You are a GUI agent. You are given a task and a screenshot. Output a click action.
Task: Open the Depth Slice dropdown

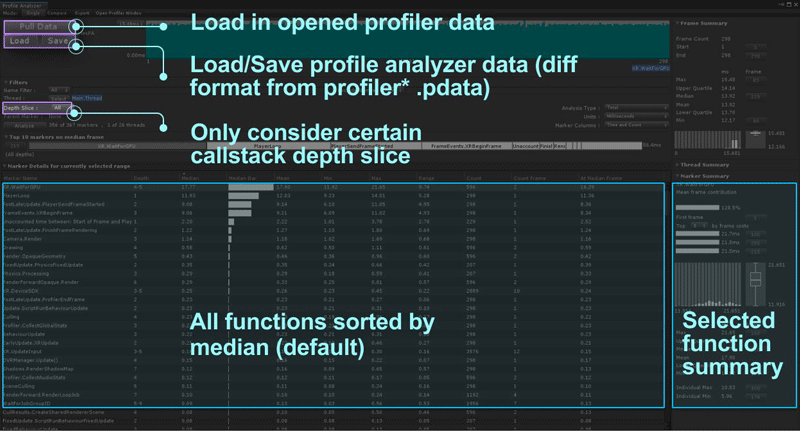click(58, 107)
